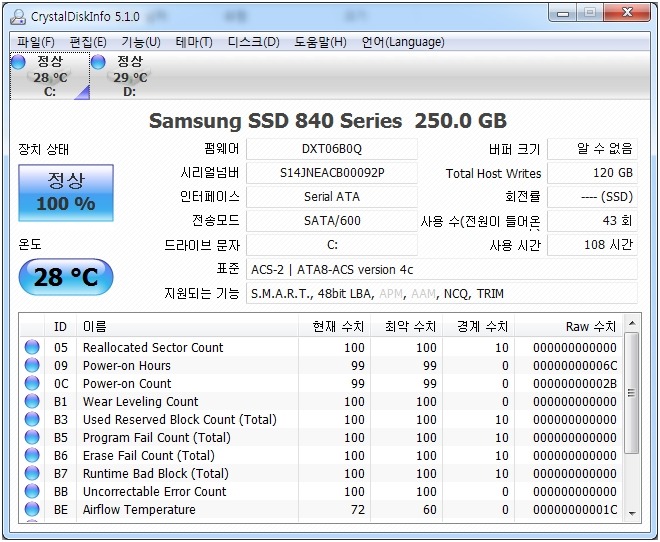
Task: Click the 정상 100 % health status button
Action: (x=66, y=193)
